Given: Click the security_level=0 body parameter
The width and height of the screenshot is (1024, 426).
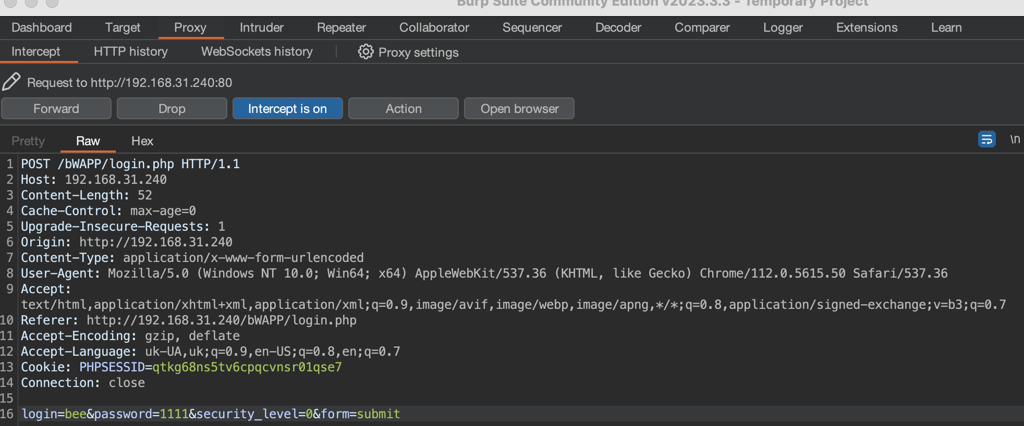Looking at the screenshot, I should (254, 414).
